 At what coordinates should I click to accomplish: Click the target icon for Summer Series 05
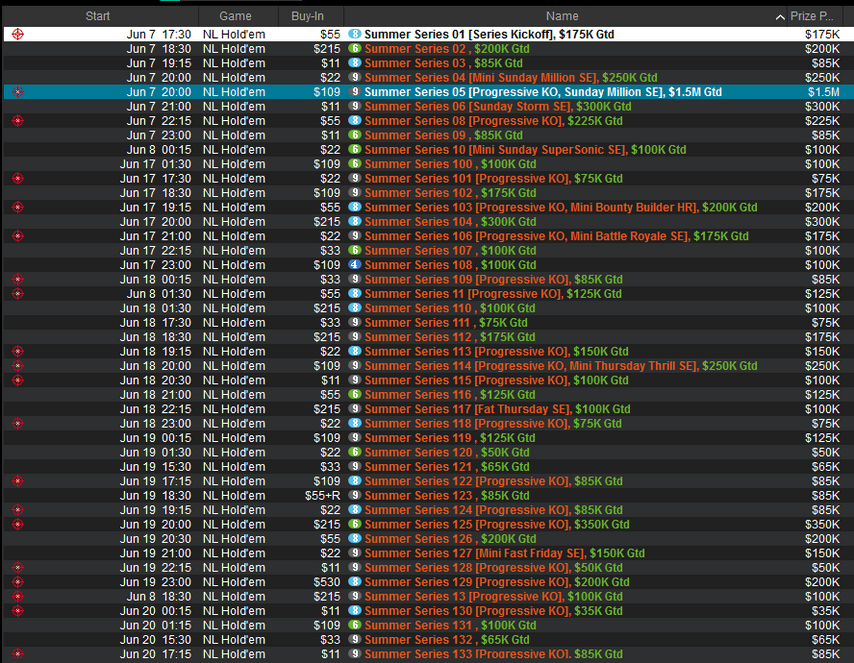[x=18, y=92]
